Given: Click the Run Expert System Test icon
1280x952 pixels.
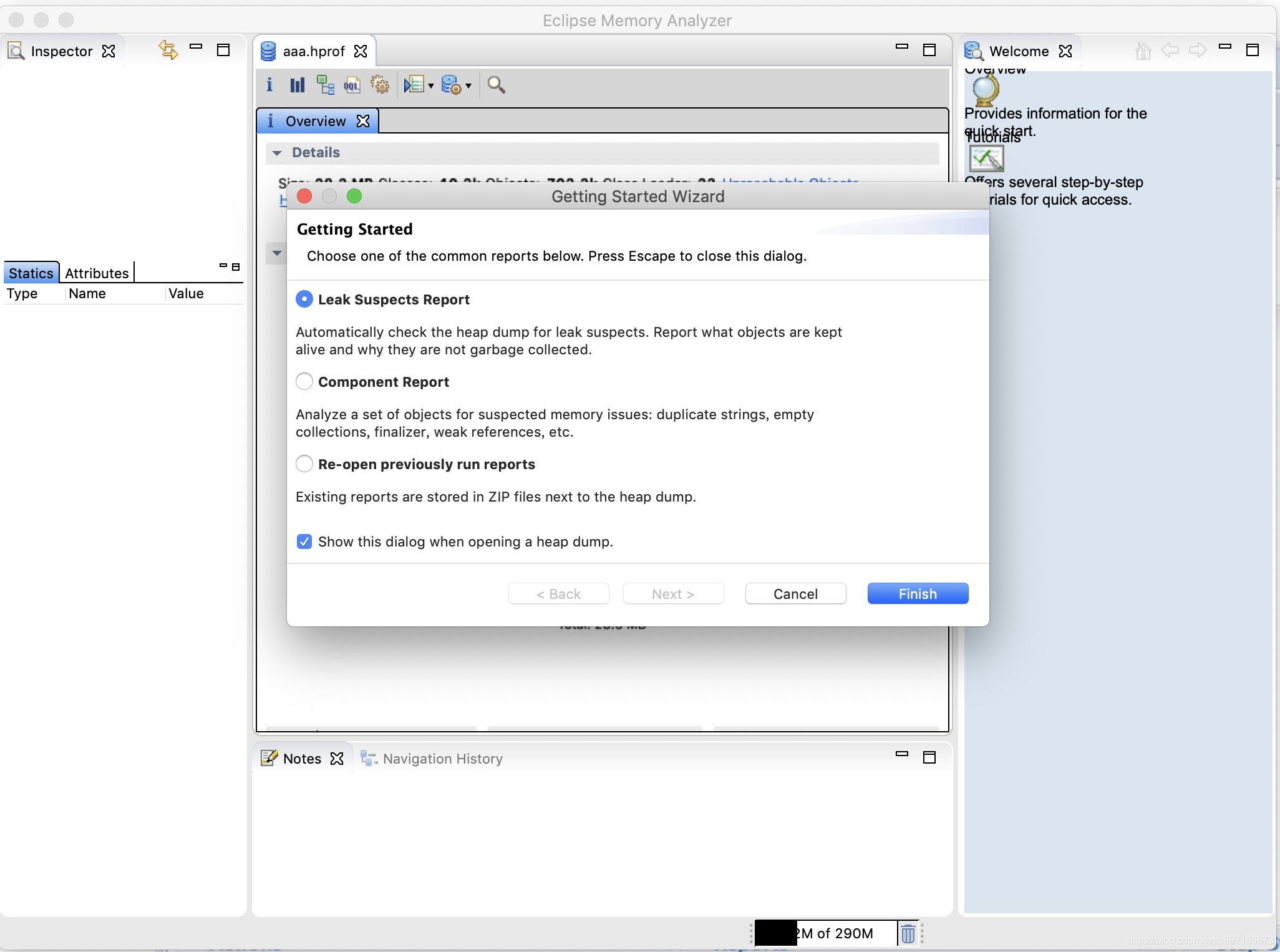Looking at the screenshot, I should pyautogui.click(x=414, y=85).
